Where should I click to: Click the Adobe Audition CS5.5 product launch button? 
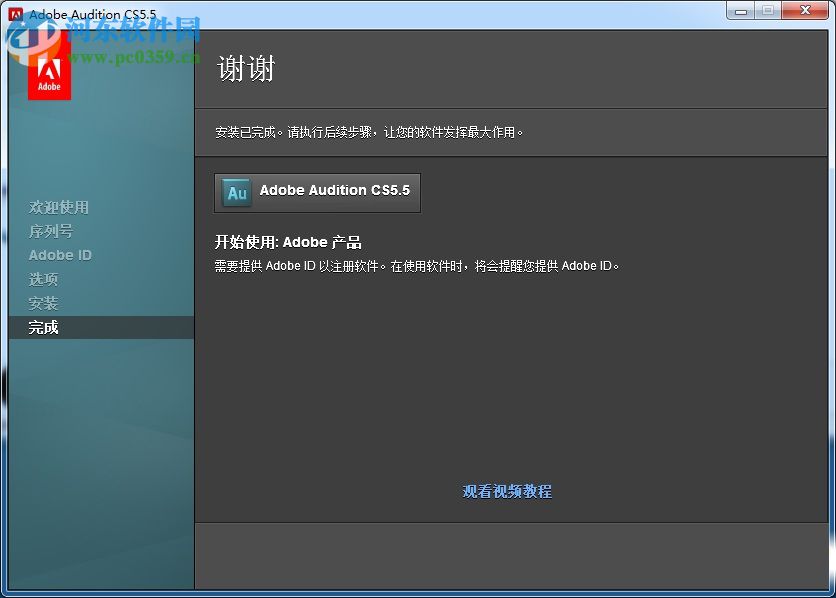click(317, 191)
